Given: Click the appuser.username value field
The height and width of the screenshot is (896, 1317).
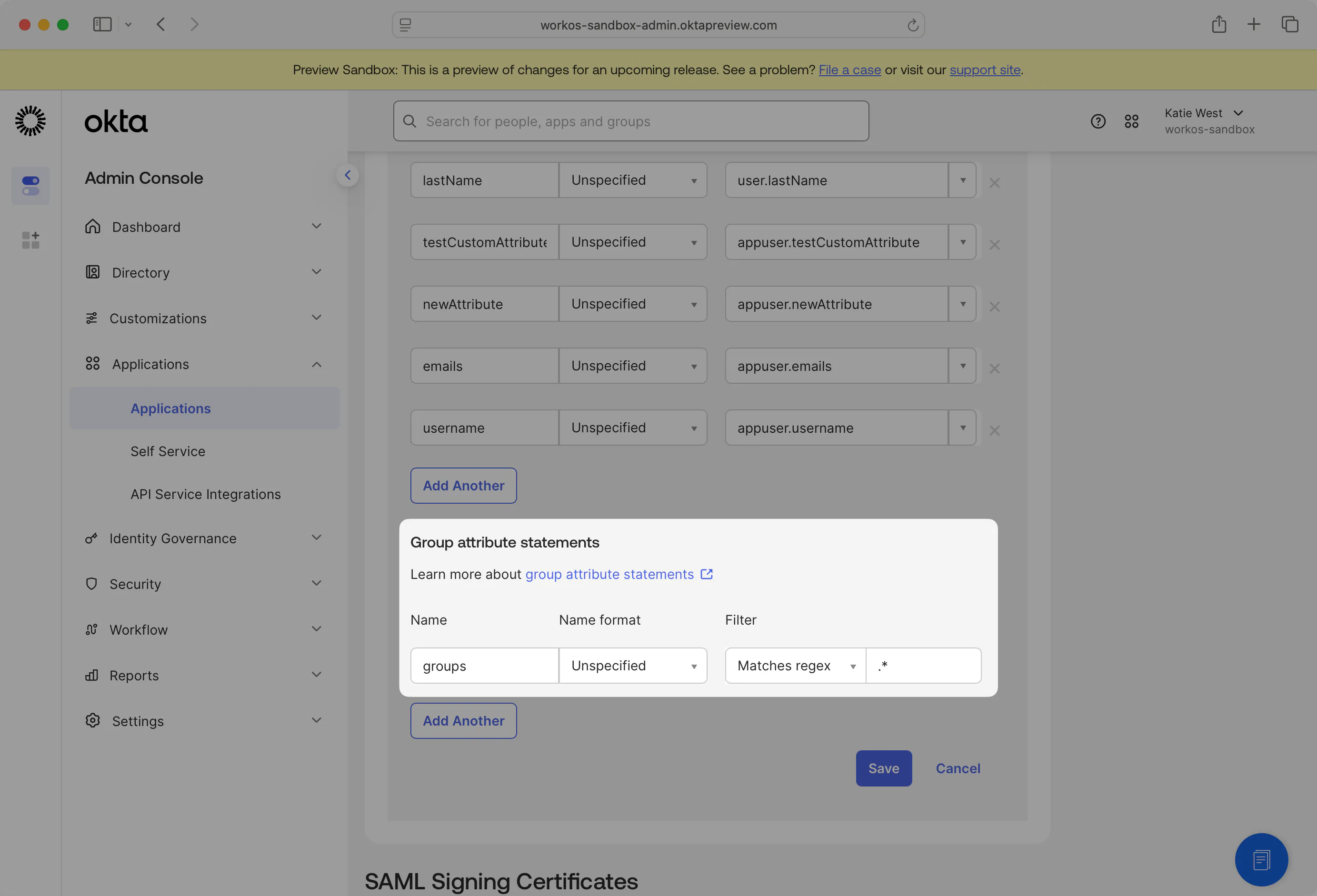Looking at the screenshot, I should pos(837,428).
